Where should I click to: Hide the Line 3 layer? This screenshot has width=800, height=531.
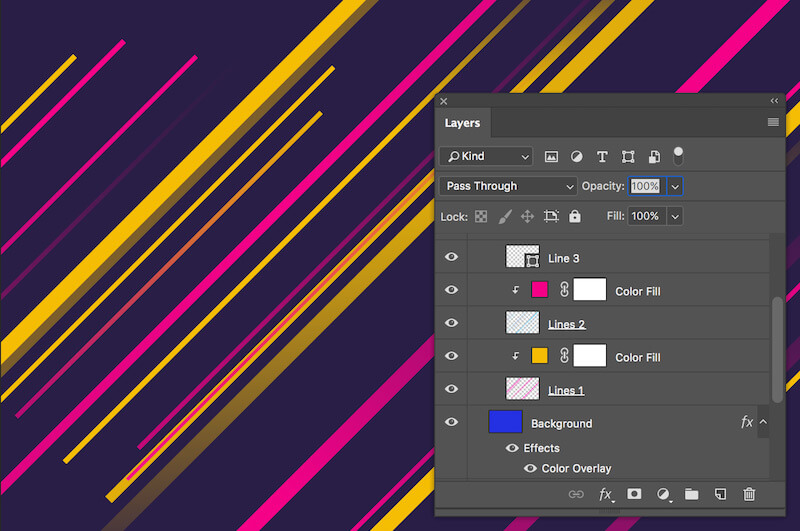pos(452,258)
